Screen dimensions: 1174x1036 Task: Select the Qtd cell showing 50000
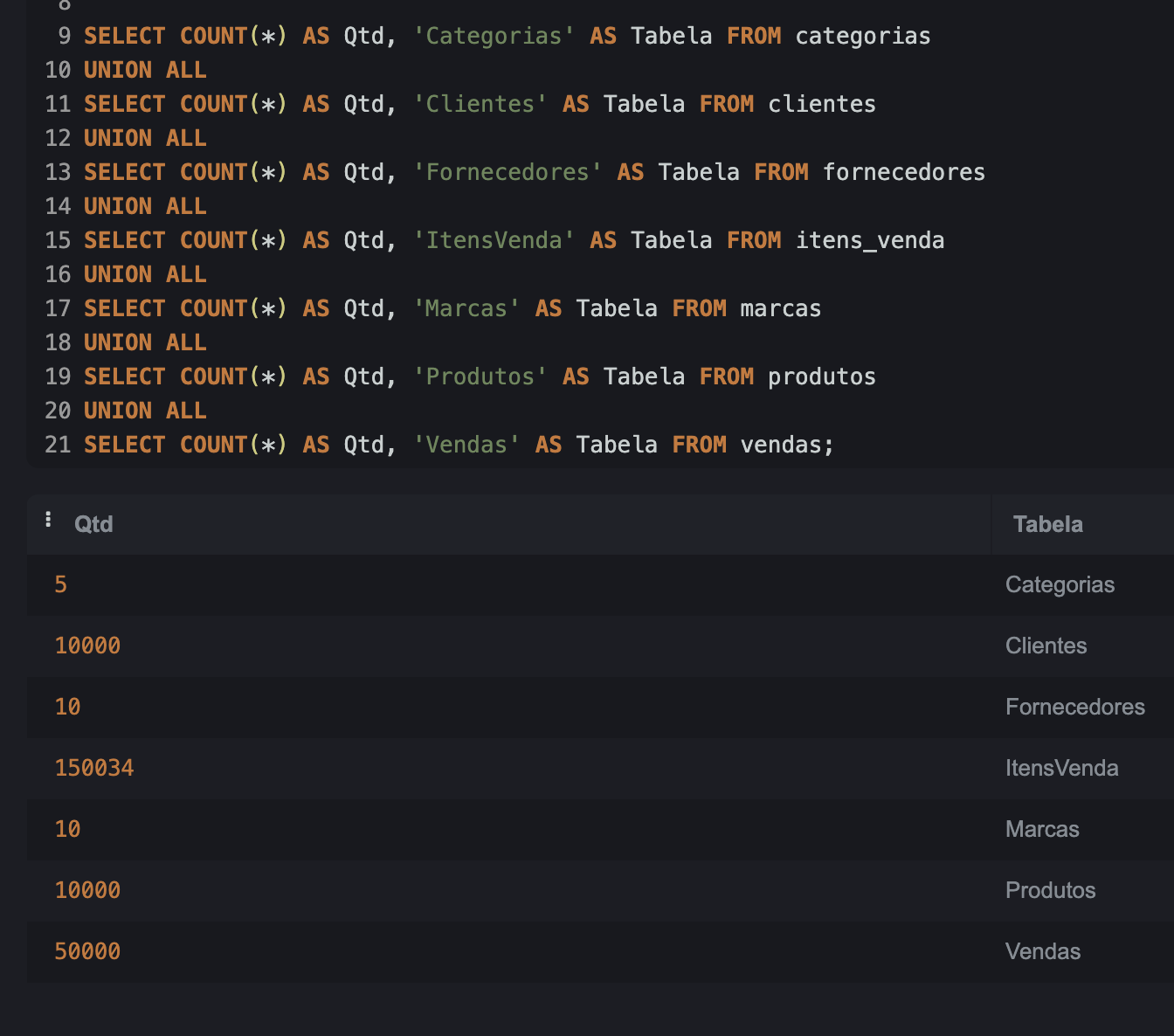[x=87, y=951]
